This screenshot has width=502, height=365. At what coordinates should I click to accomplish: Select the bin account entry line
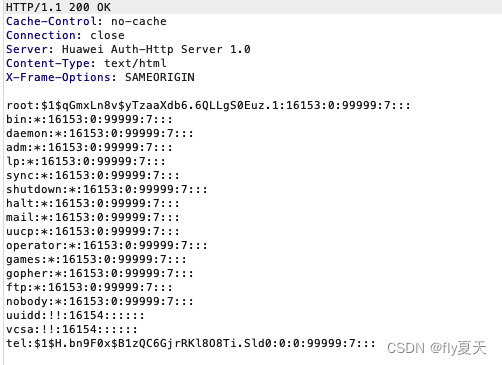pos(89,119)
